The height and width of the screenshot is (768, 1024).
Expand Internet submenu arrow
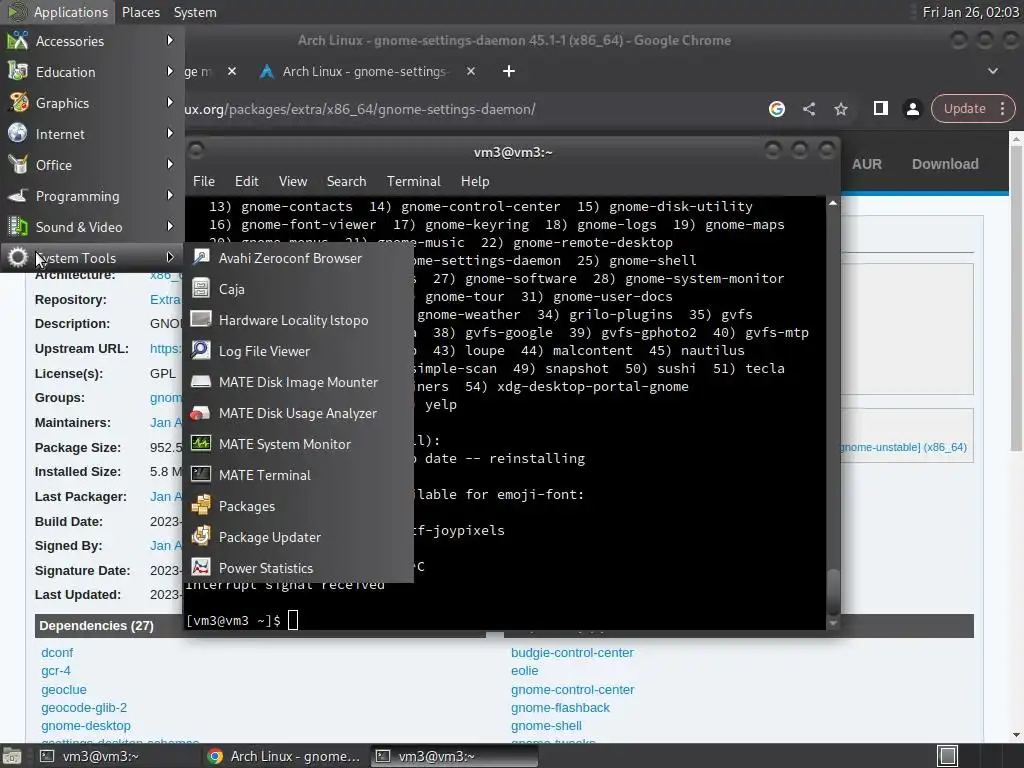[x=170, y=133]
